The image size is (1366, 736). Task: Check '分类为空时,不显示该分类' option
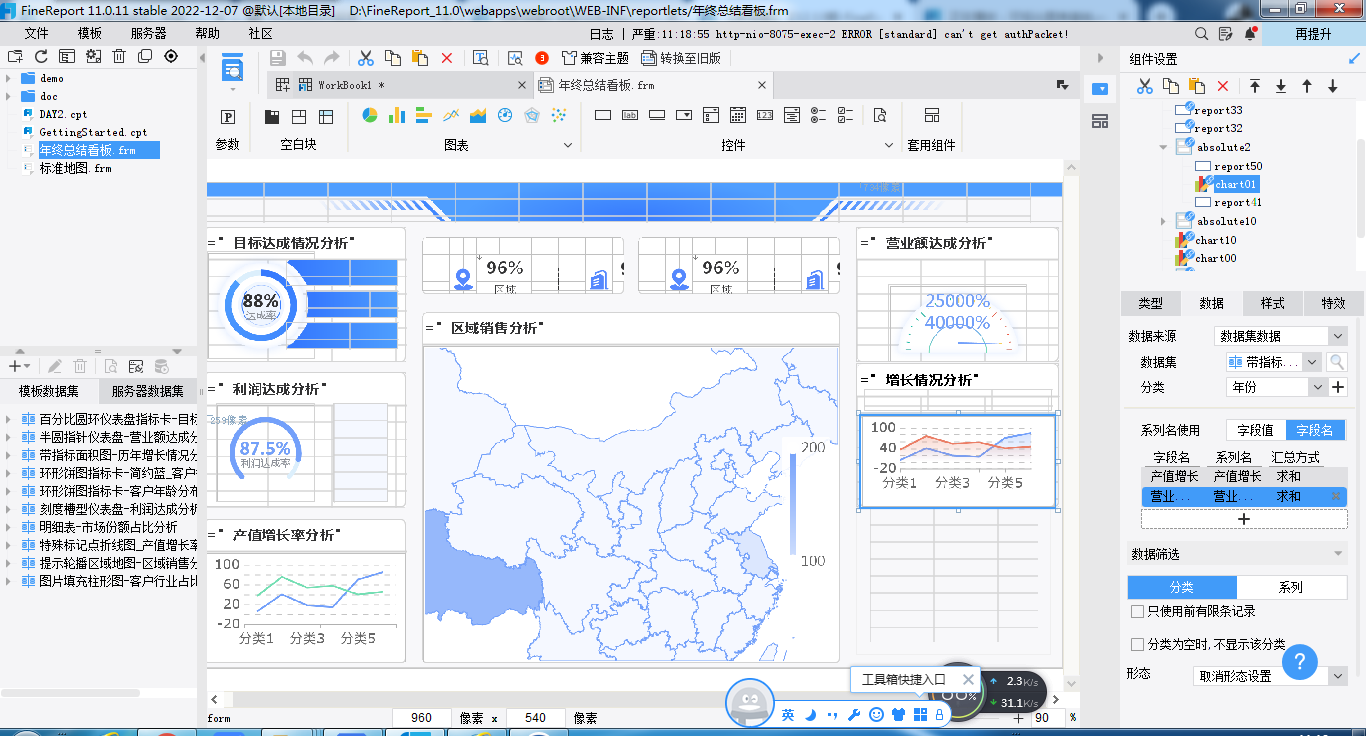click(x=1137, y=645)
